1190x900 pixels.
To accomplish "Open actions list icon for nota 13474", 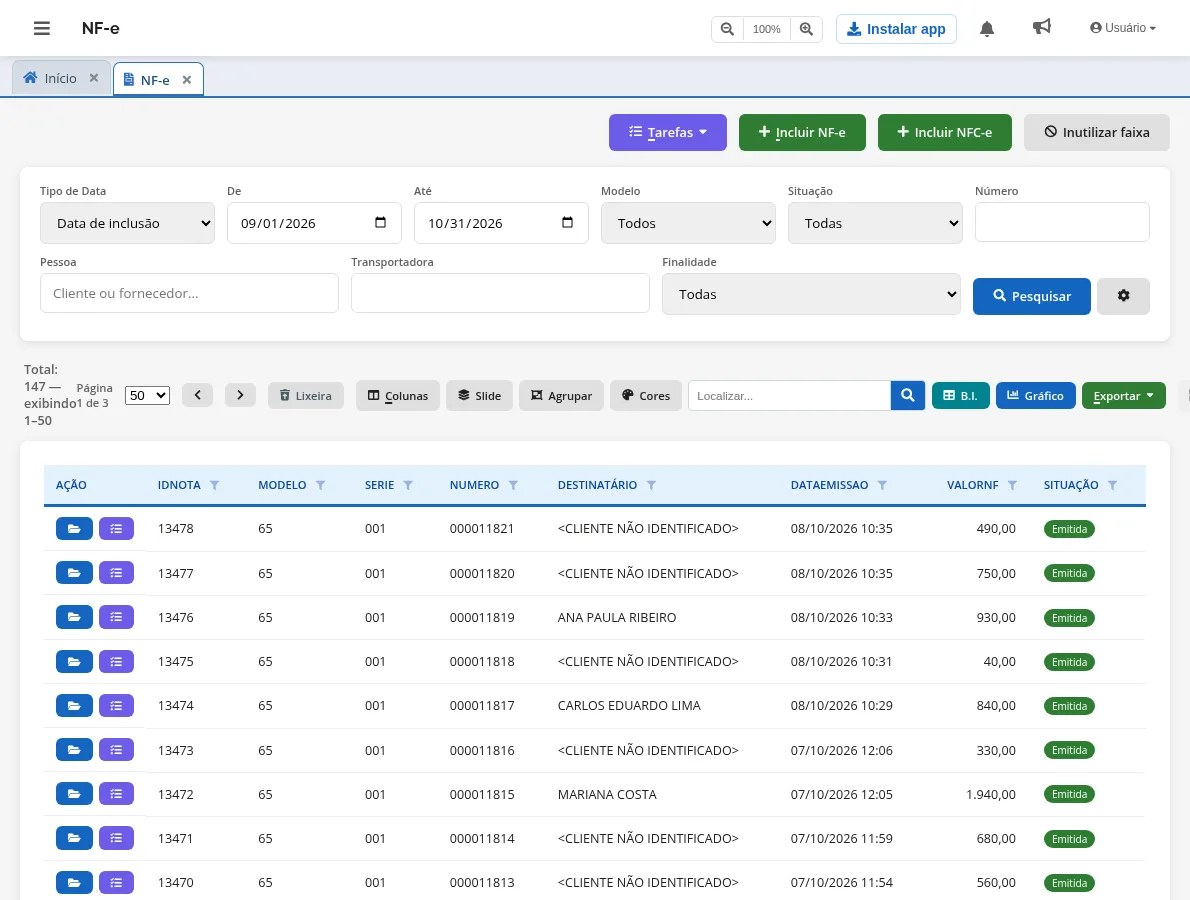I will pyautogui.click(x=116, y=706).
